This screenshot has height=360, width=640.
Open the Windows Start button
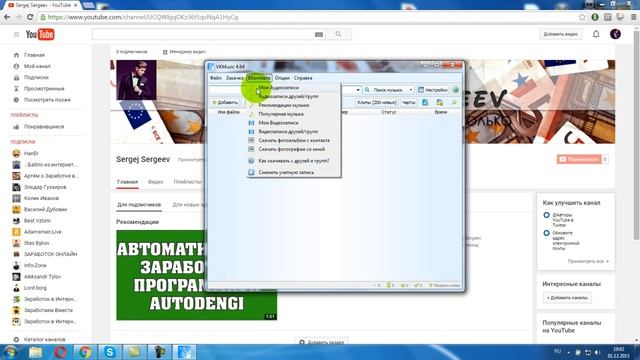click(10, 352)
